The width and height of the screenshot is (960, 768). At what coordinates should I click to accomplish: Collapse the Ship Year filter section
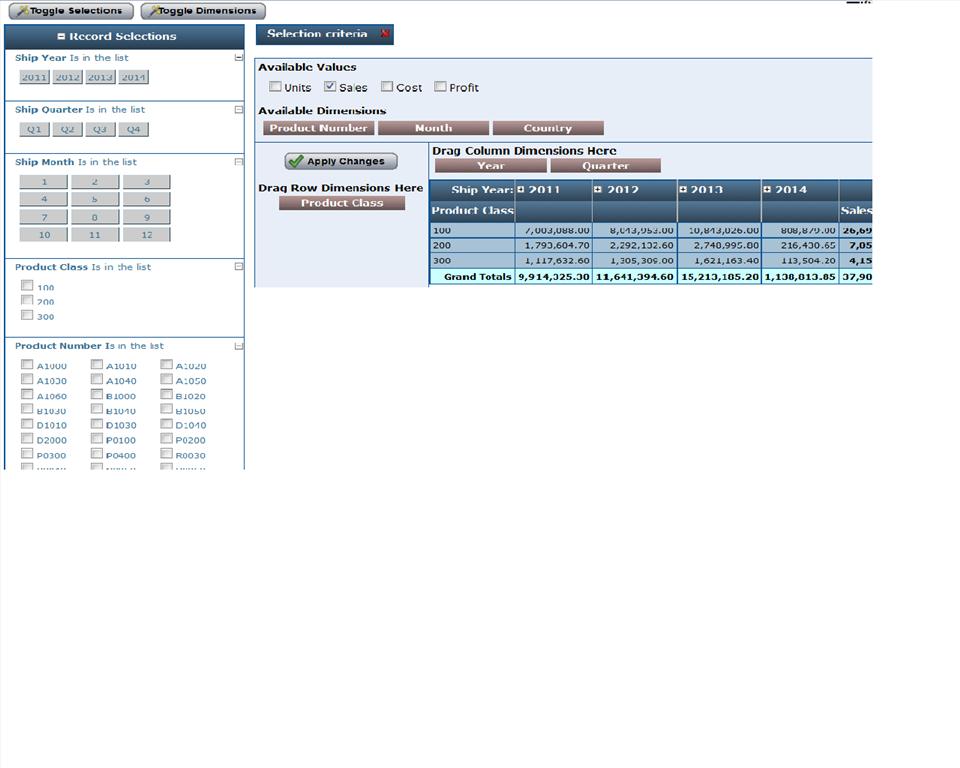coord(238,58)
